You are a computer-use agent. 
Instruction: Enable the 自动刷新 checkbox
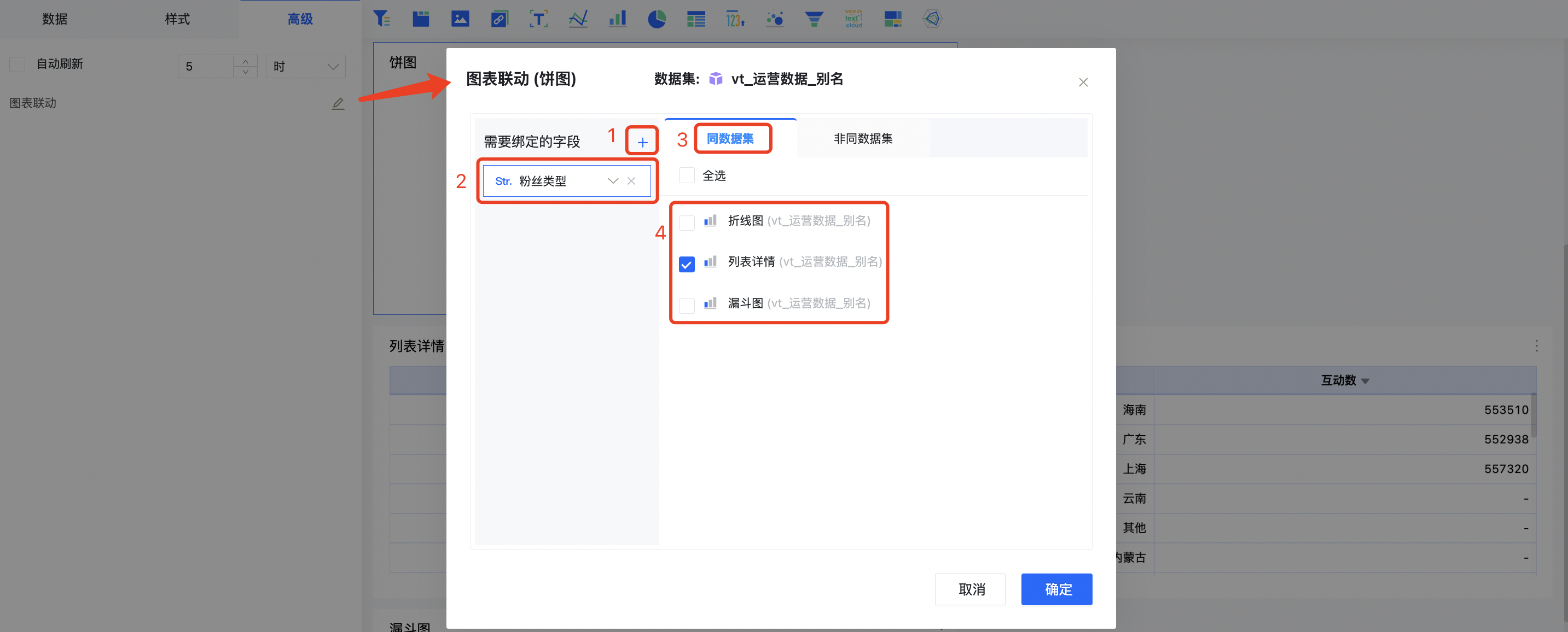pyautogui.click(x=18, y=64)
